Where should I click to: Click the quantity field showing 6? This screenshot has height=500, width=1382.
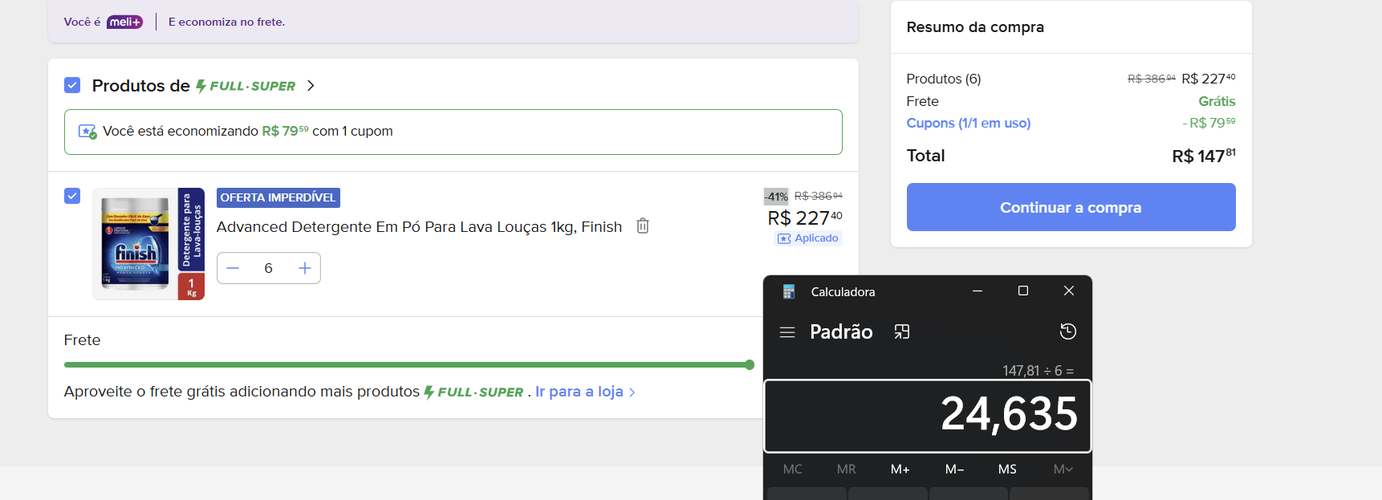click(x=269, y=268)
